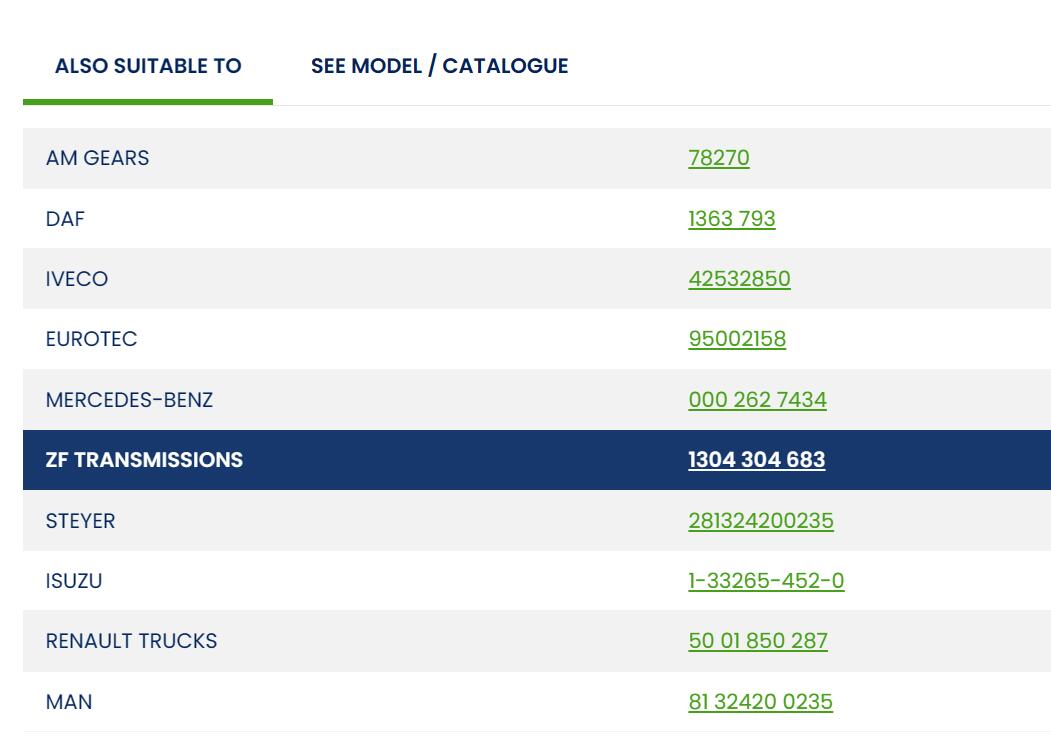Follow the IVECO 42532850 link
The height and width of the screenshot is (738, 1051).
[739, 279]
